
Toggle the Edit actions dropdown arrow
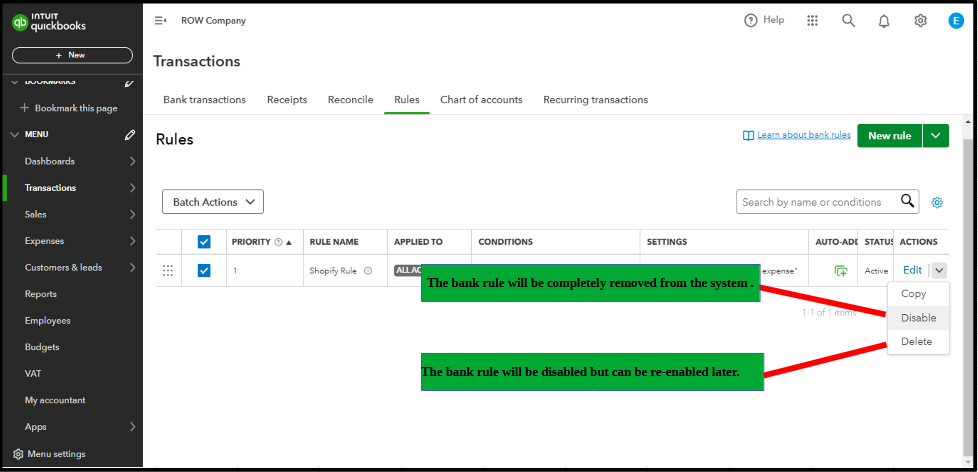(x=940, y=271)
